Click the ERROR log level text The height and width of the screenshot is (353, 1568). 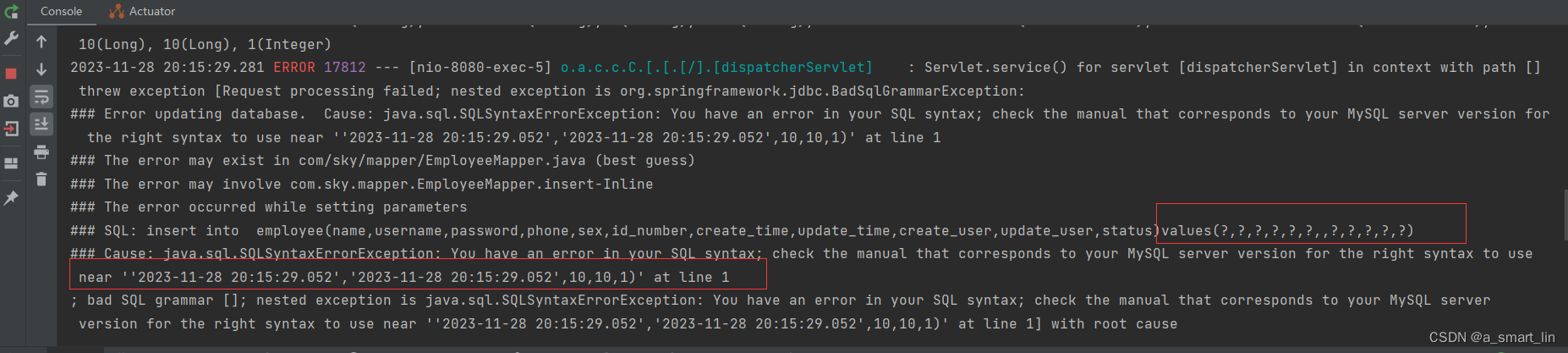[294, 67]
